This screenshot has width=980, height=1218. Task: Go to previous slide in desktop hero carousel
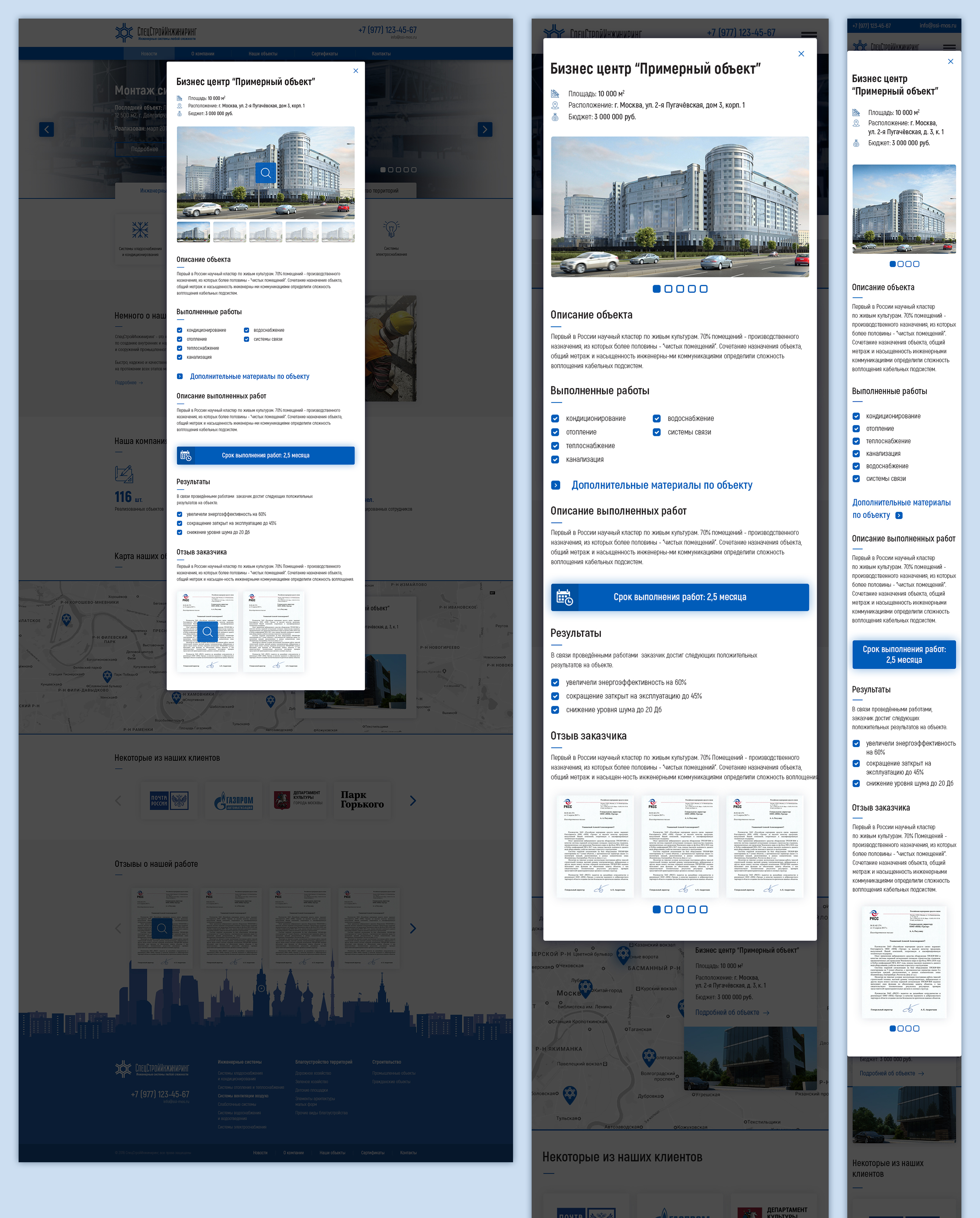(x=46, y=129)
